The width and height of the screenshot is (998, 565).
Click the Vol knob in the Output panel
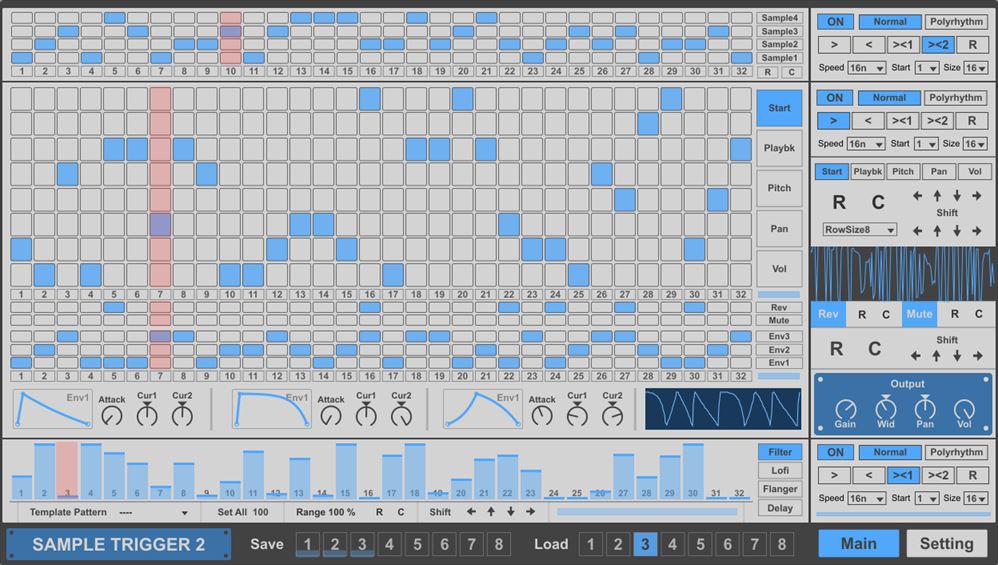pos(964,410)
